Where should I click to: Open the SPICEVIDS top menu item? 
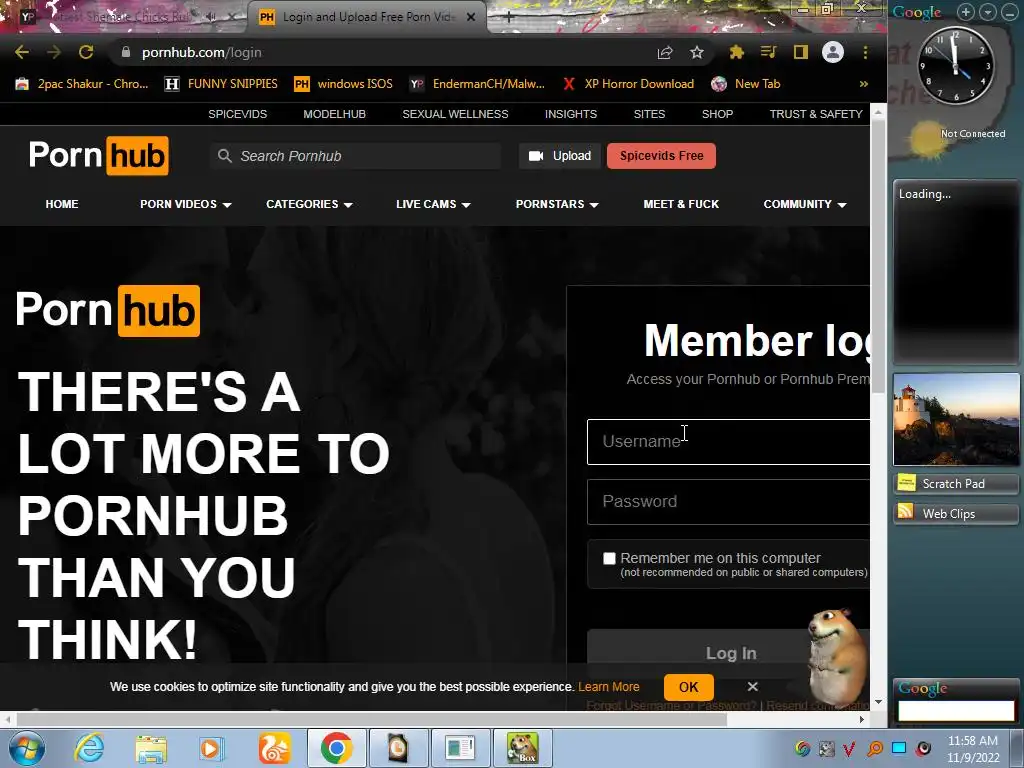(x=238, y=114)
